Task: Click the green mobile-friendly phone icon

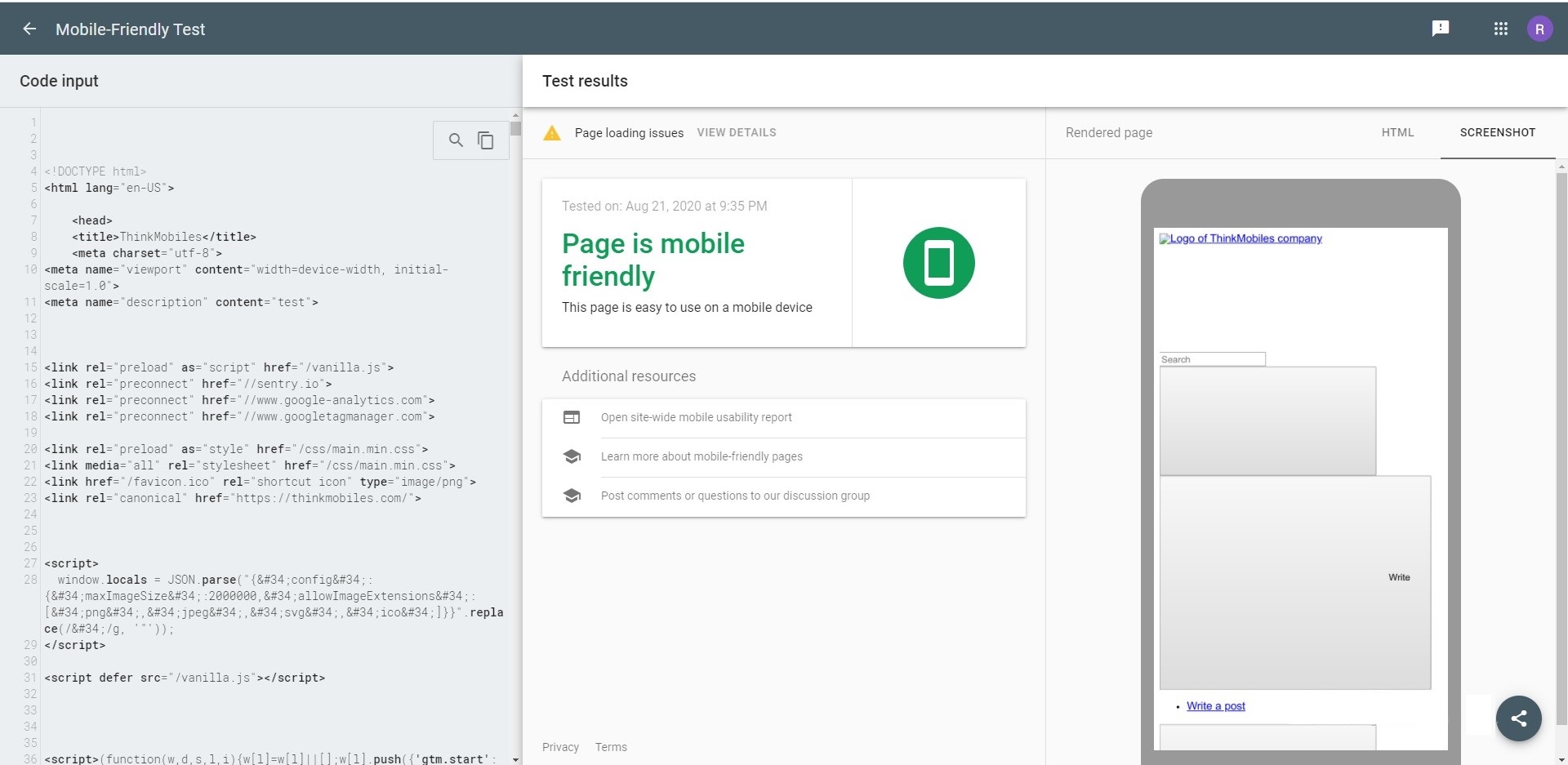Action: tap(938, 263)
